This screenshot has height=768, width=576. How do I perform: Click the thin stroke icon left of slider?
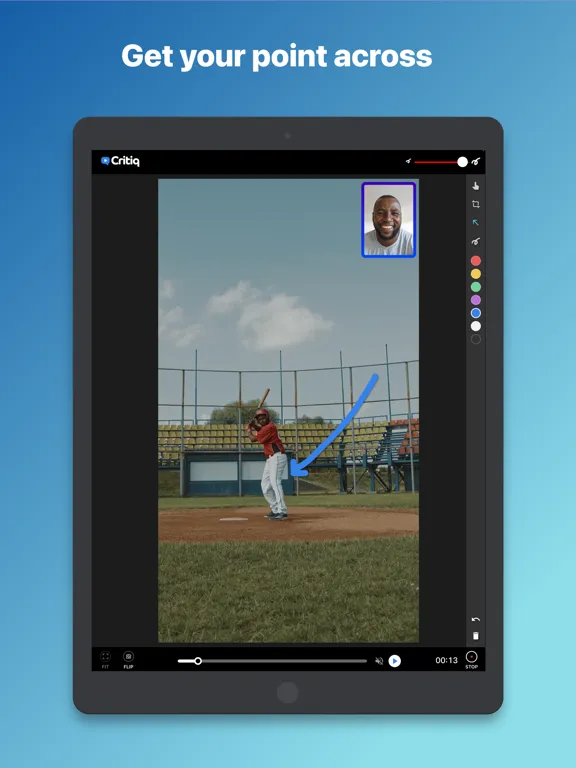[408, 161]
